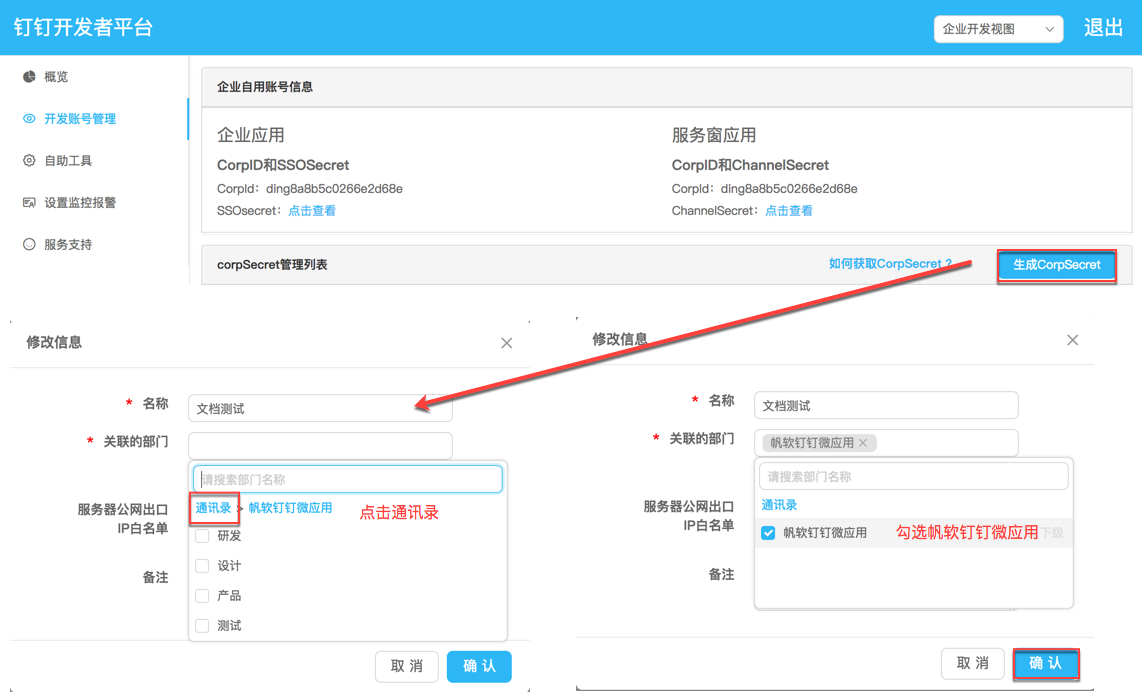Remove the 帆软钉钉微应用 tag via its x
This screenshot has height=698, width=1142.
point(863,443)
